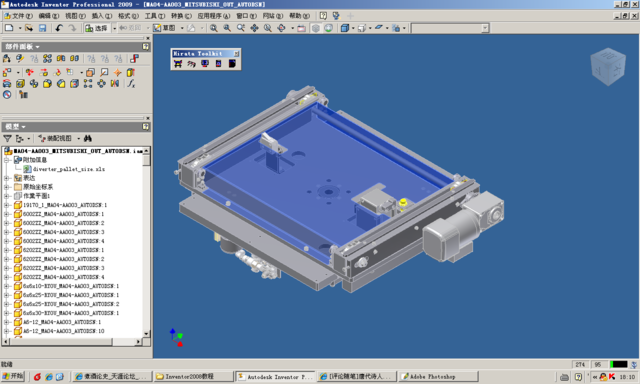The height and width of the screenshot is (384, 640).
Task: Click the Save floppy disk icon
Action: click(x=42, y=28)
